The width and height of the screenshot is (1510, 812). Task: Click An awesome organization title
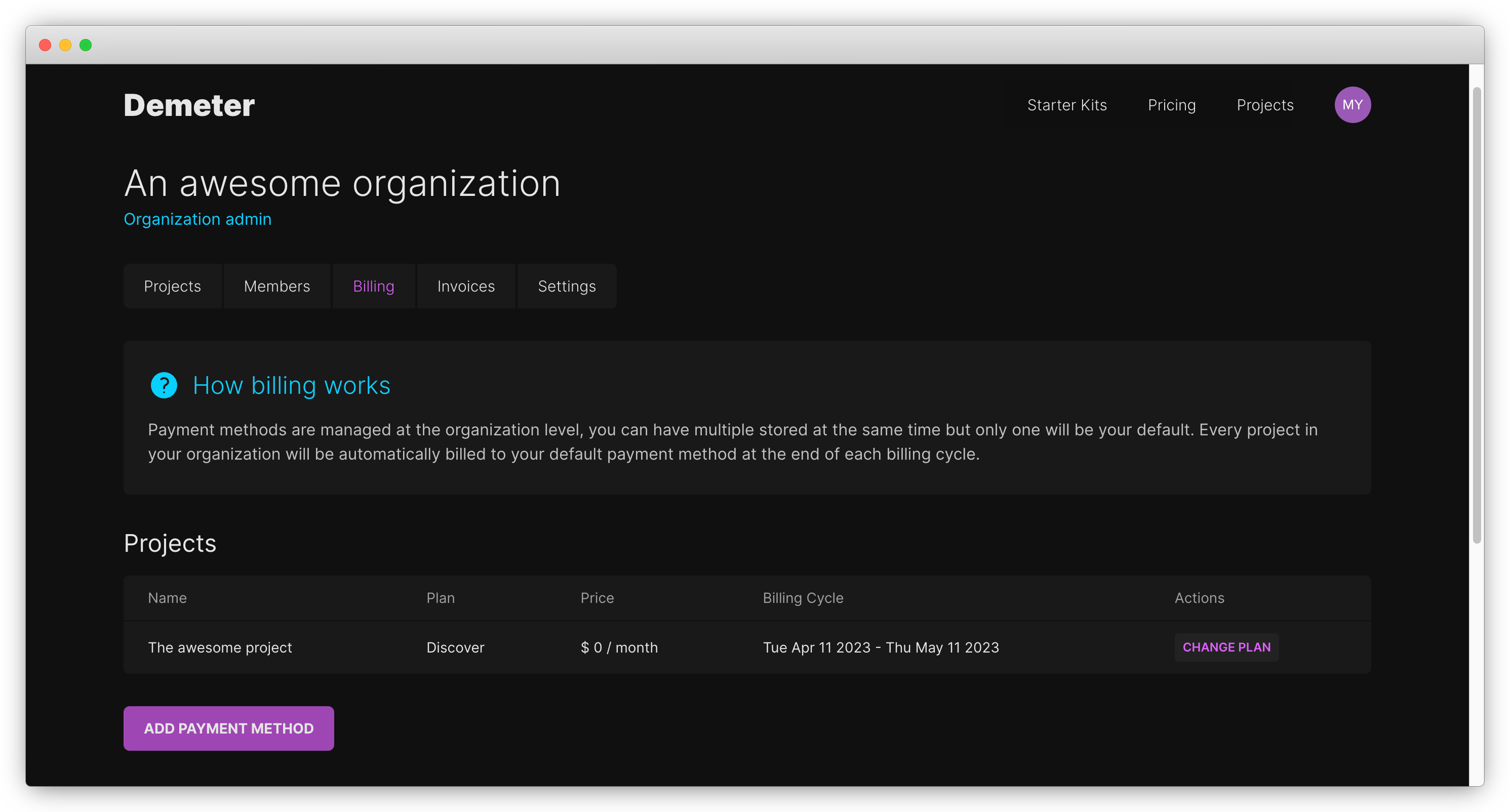click(x=342, y=184)
